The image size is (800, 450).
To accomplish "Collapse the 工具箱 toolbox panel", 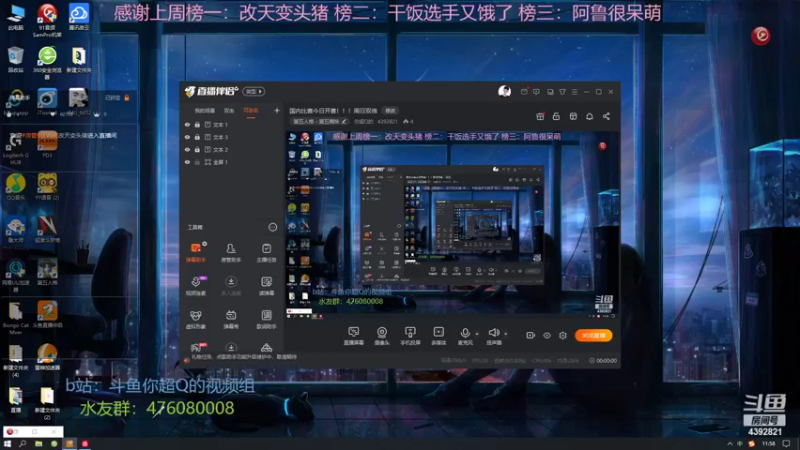I will [272, 227].
